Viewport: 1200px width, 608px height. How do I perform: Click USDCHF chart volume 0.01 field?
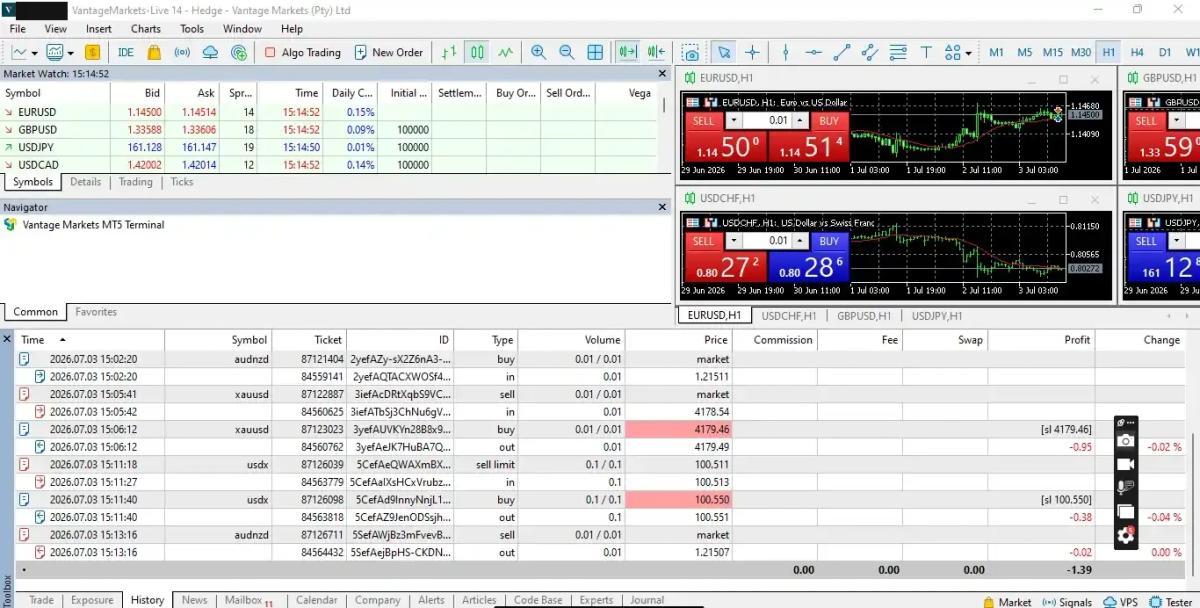(767, 241)
